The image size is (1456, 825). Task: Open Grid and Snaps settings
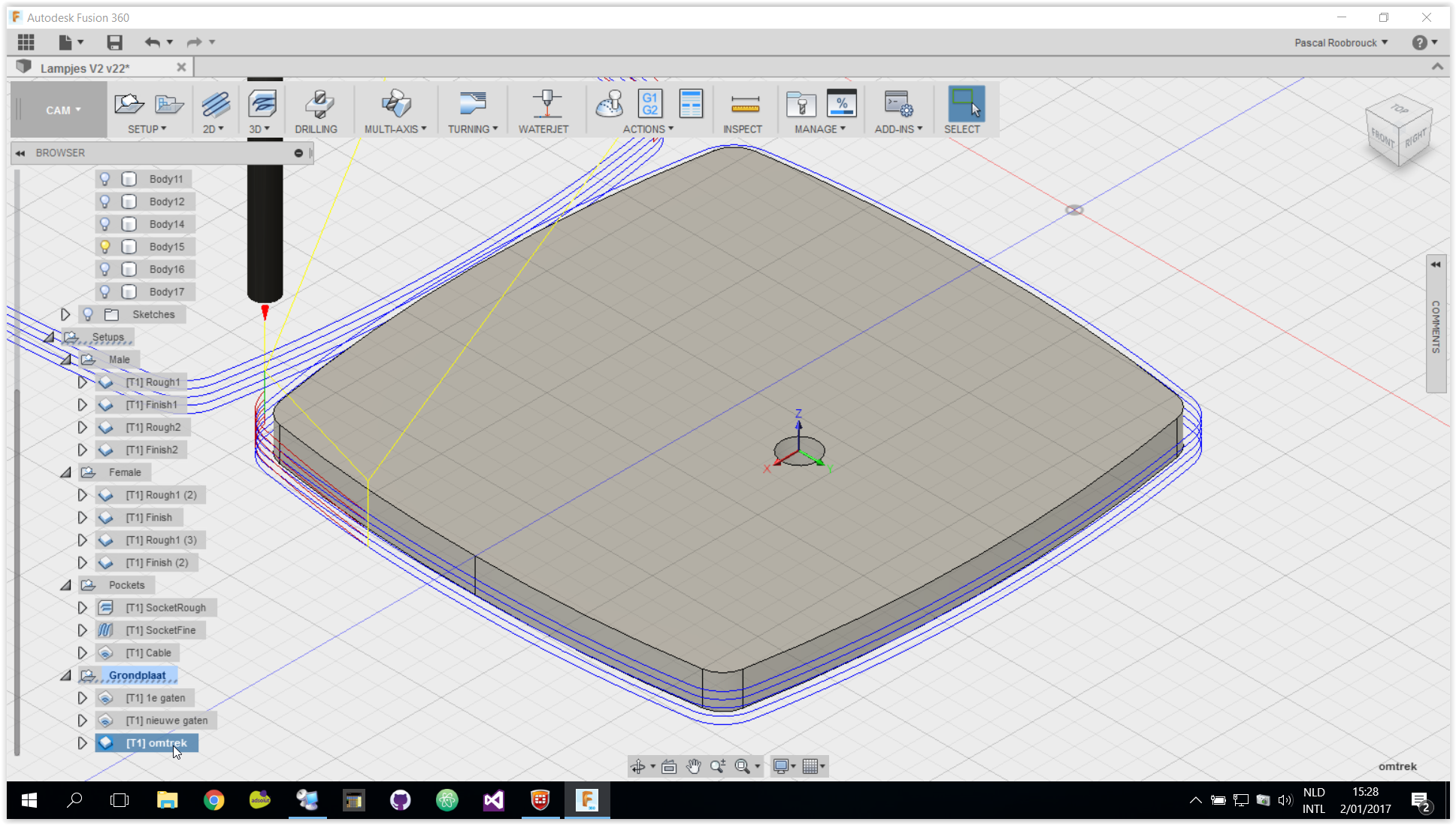(x=810, y=766)
